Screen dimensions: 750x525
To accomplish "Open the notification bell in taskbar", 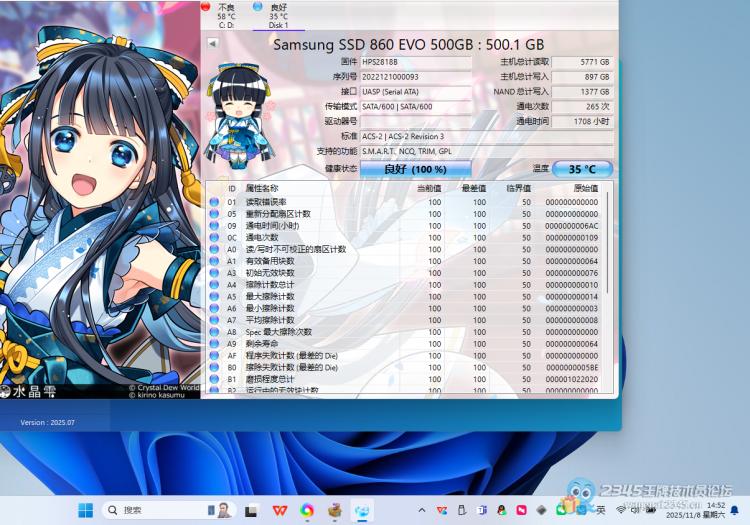I will click(x=735, y=510).
